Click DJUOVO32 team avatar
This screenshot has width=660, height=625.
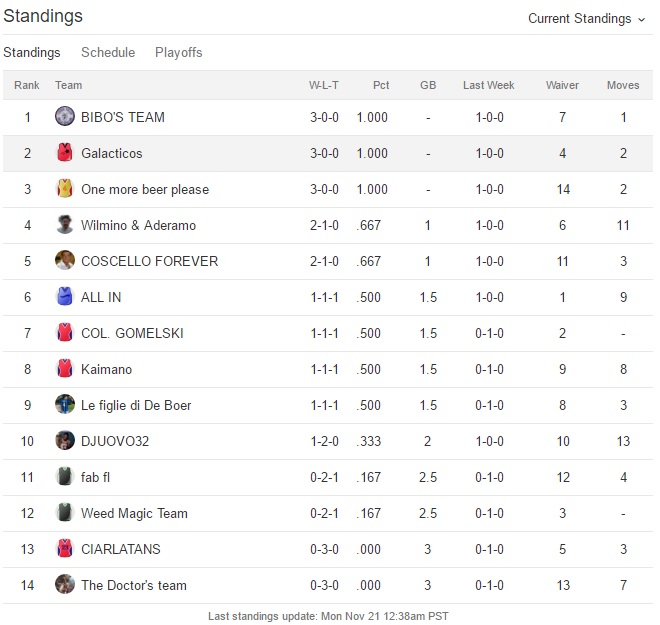65,440
